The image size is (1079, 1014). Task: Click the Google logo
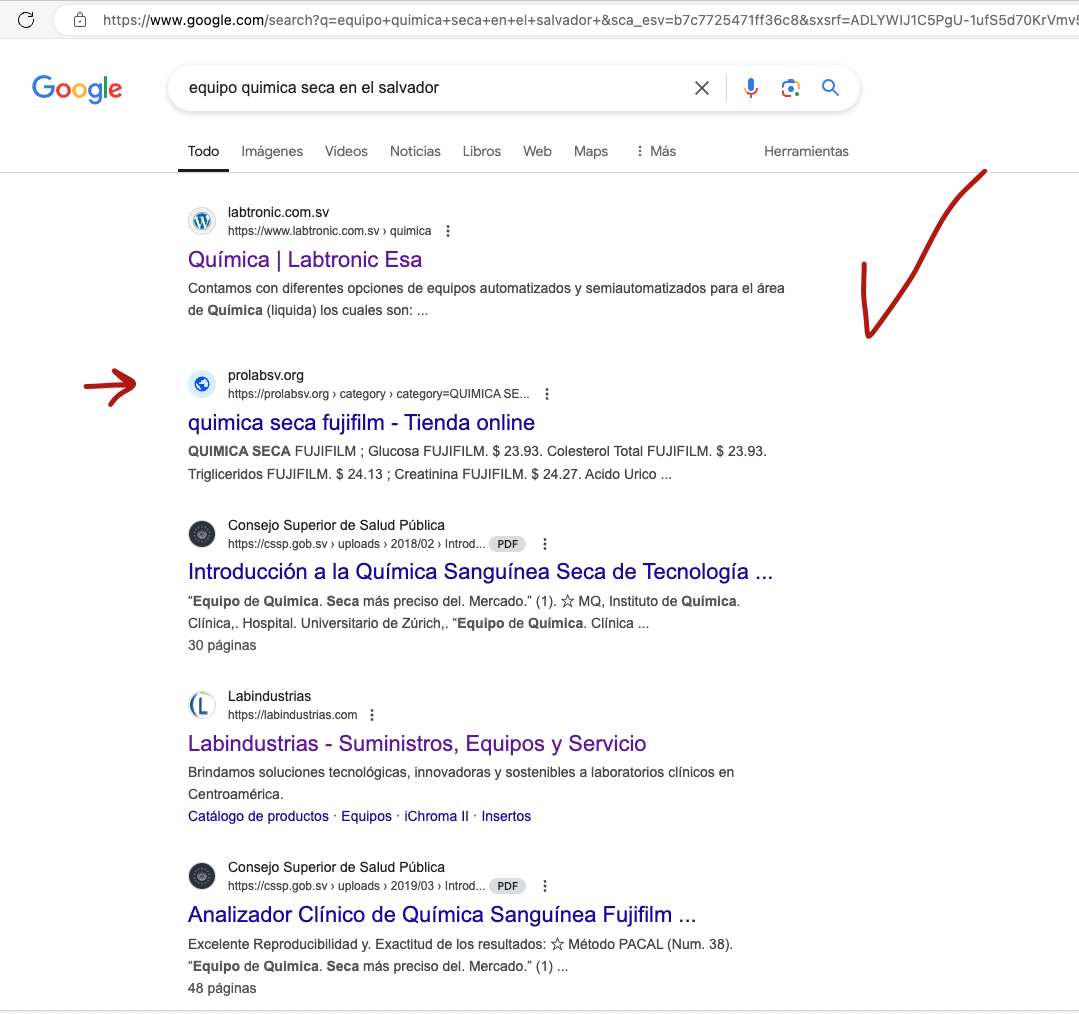[x=77, y=89]
